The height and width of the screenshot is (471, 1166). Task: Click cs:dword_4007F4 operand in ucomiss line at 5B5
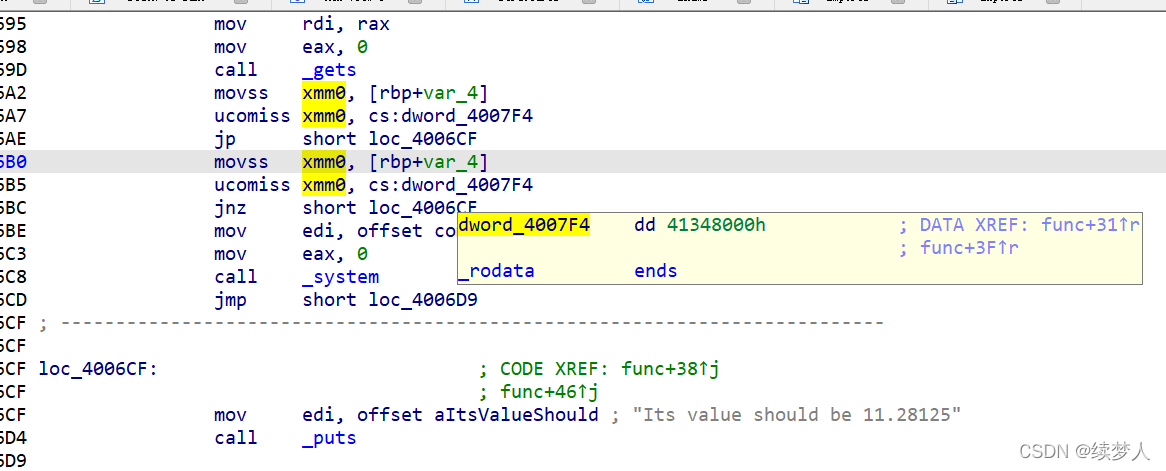pos(451,185)
